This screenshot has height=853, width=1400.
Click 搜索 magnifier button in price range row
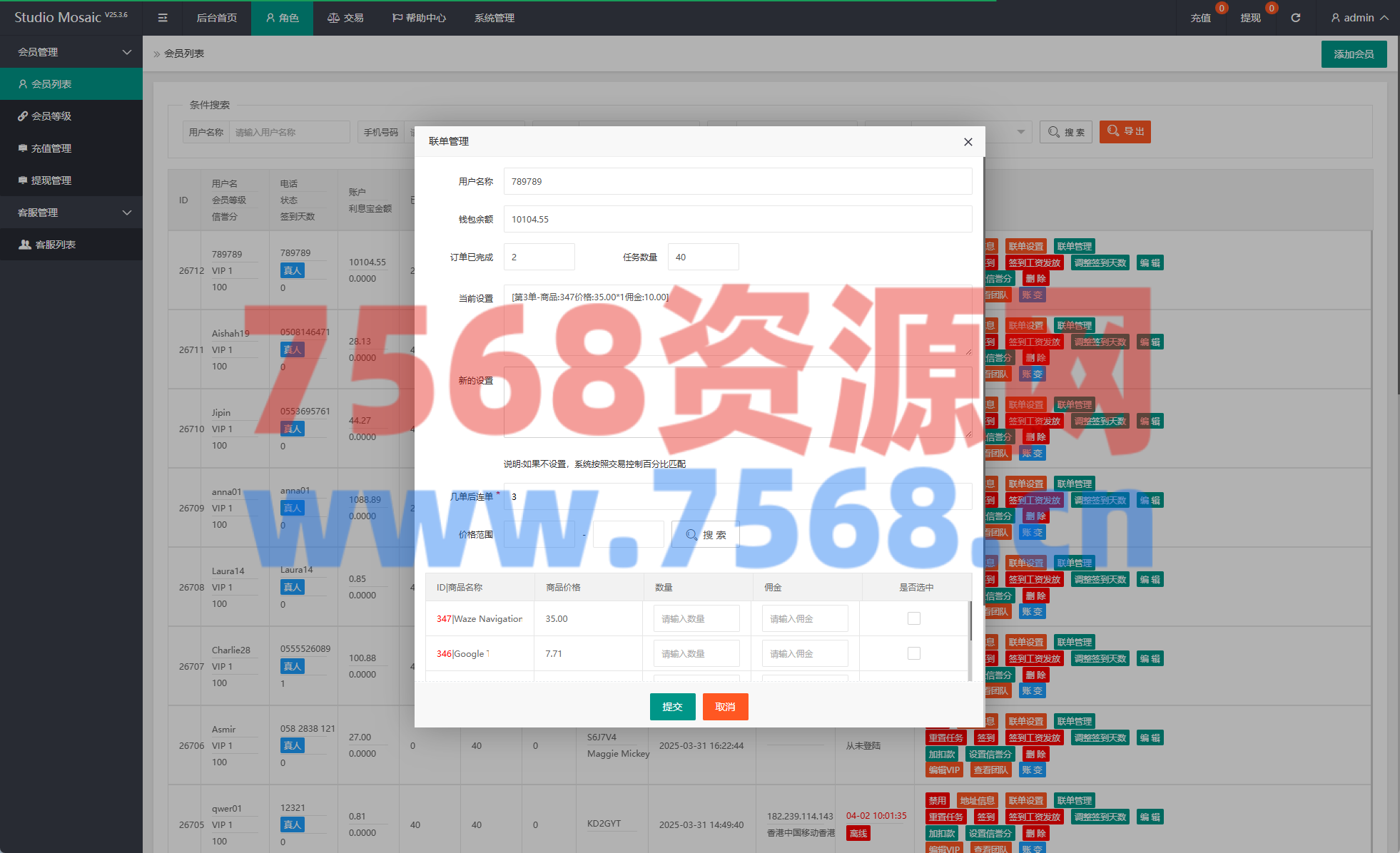(705, 535)
